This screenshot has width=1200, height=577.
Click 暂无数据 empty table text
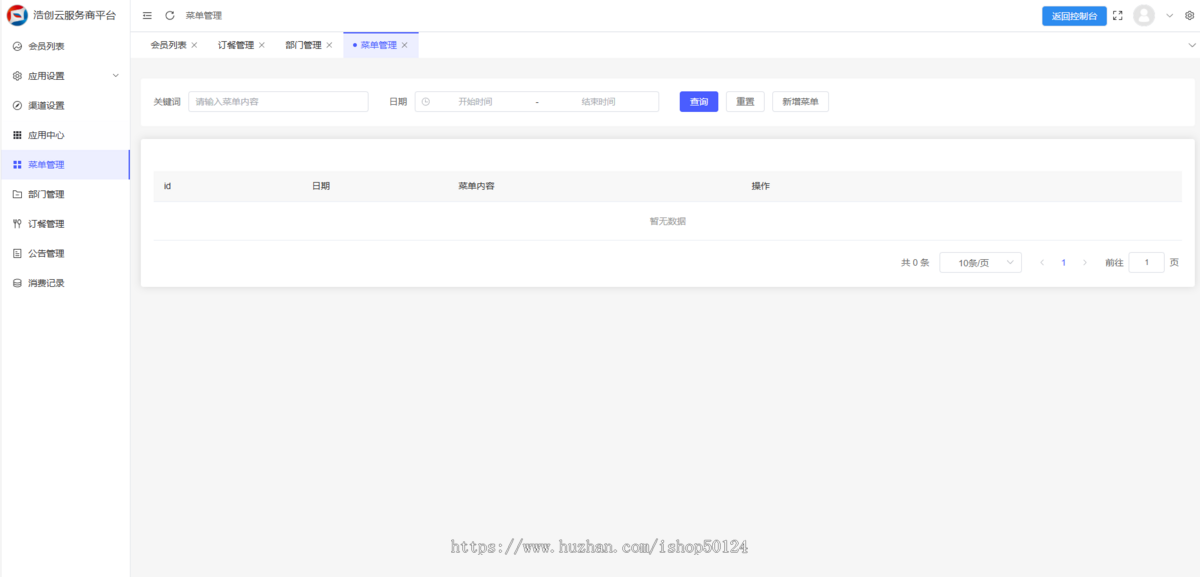[667, 221]
